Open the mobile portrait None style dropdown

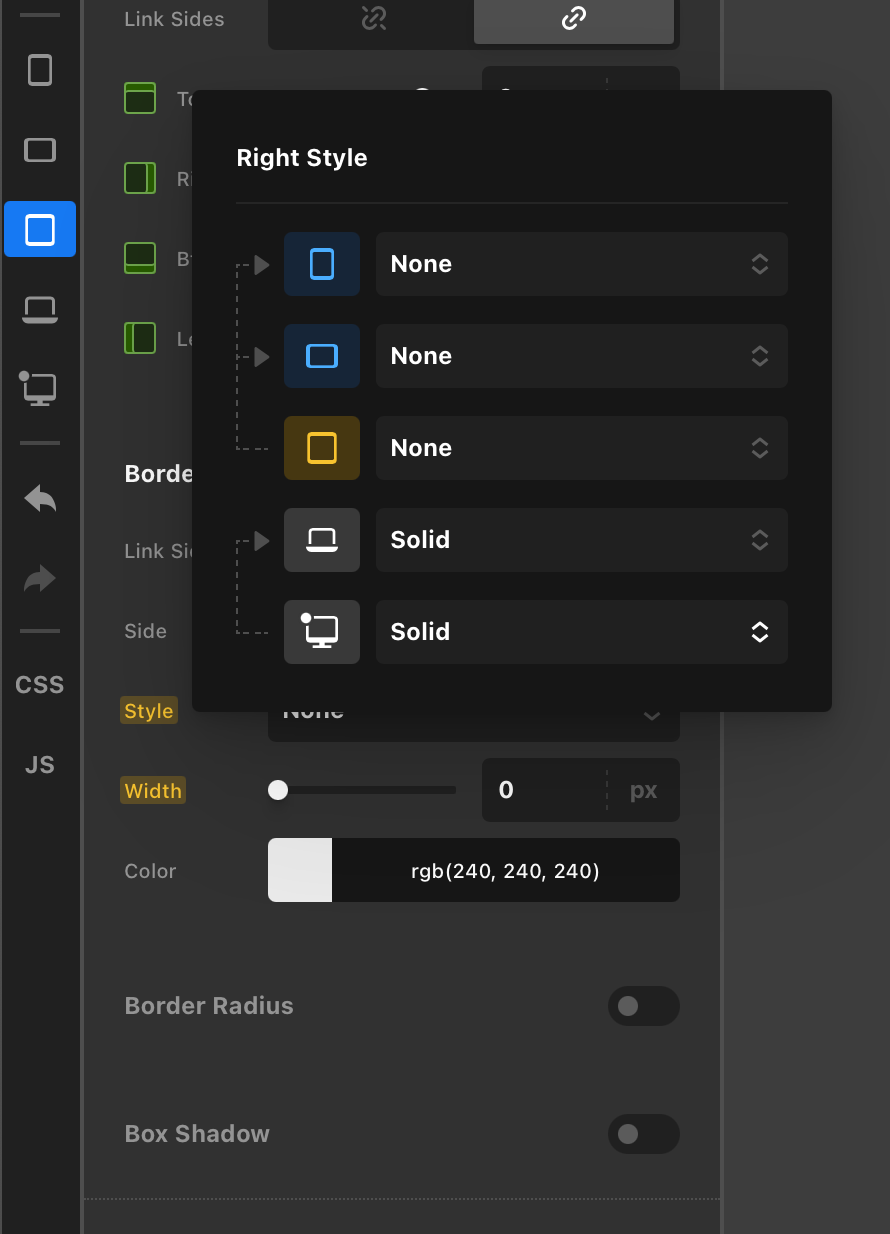pos(581,264)
